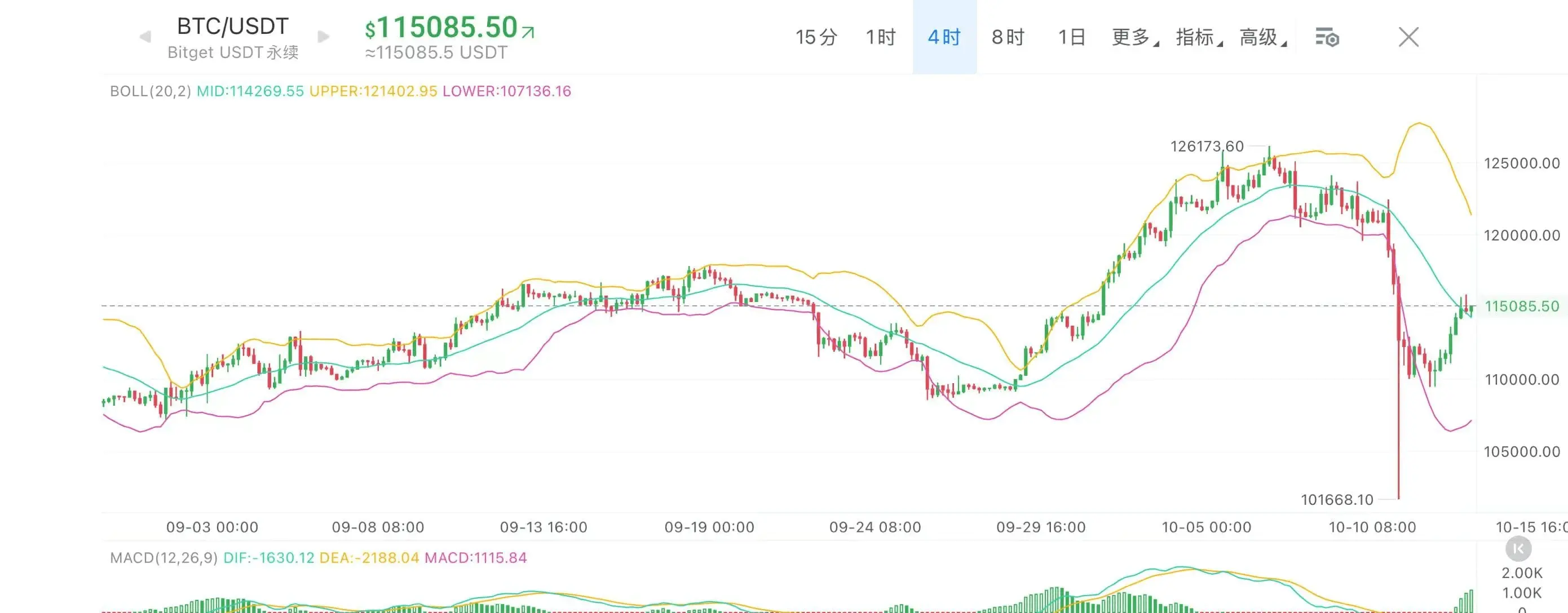This screenshot has width=1568, height=613.
Task: Click the 115085.50 current price axis label
Action: pos(1522,306)
